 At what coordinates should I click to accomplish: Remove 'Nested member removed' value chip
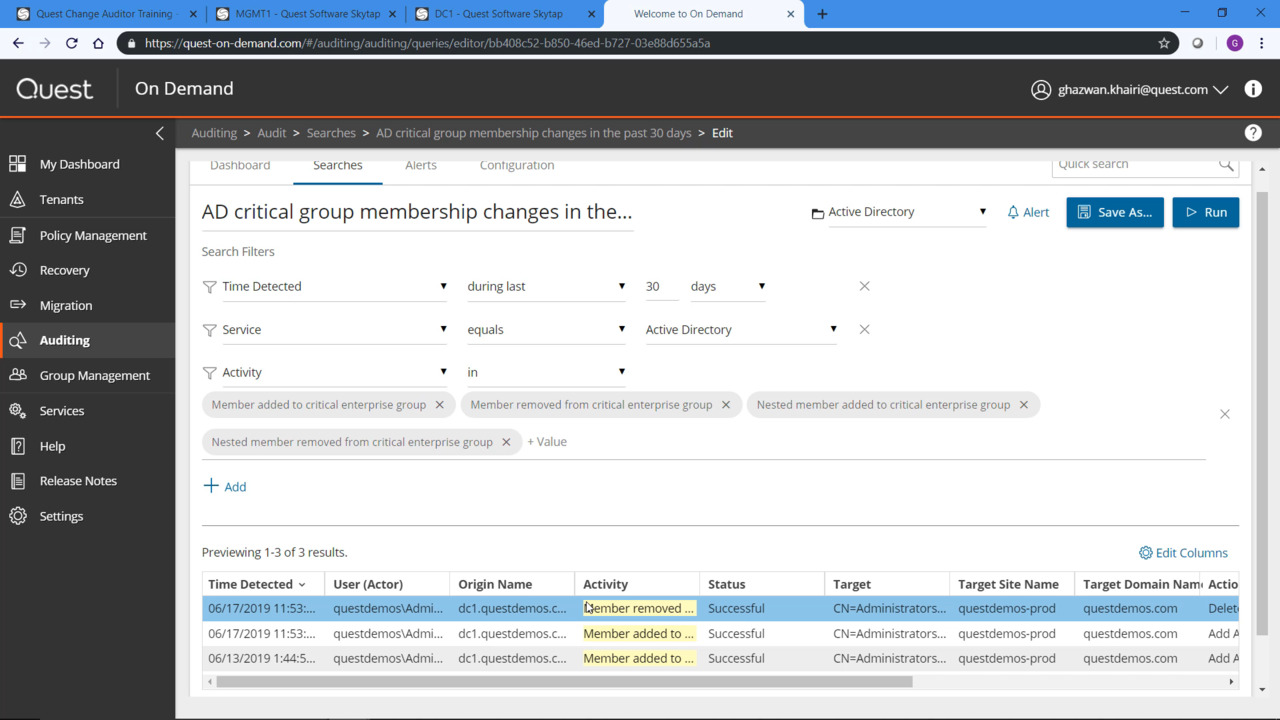click(506, 442)
